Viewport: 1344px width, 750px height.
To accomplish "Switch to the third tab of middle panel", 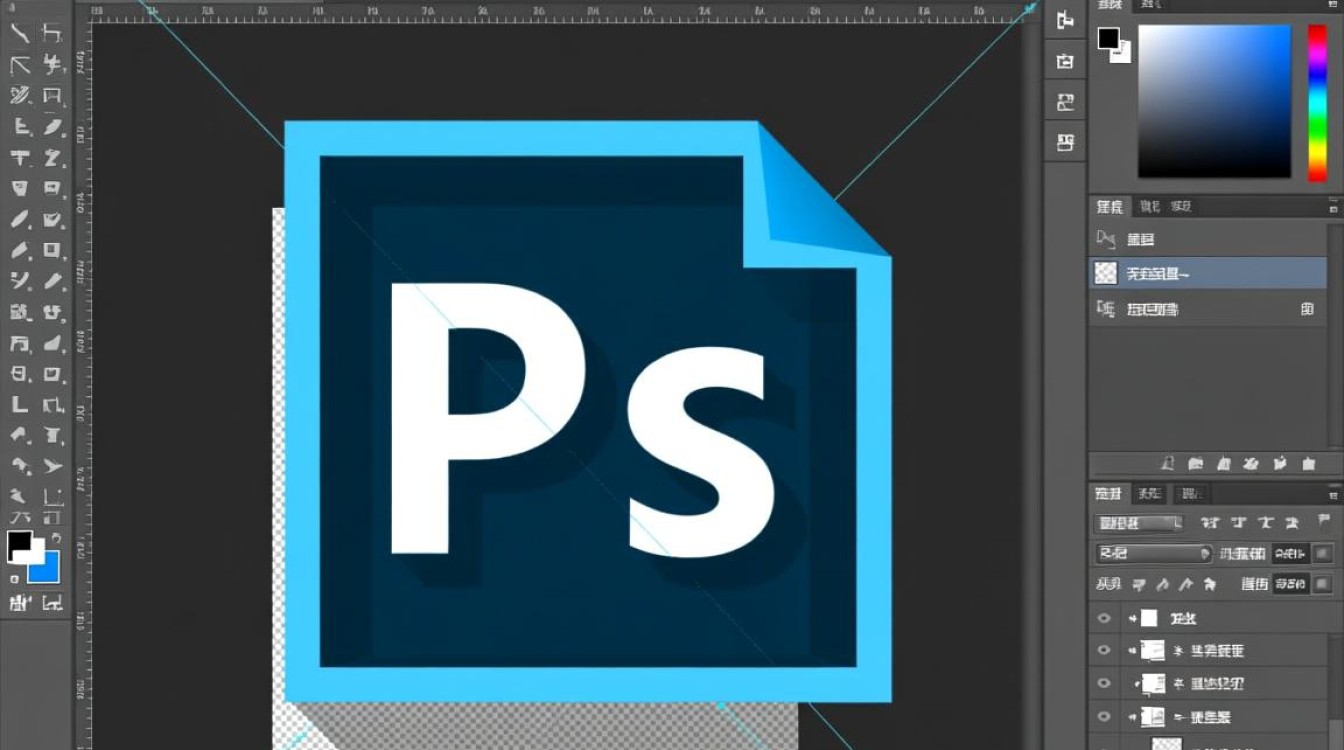I will pyautogui.click(x=1181, y=206).
